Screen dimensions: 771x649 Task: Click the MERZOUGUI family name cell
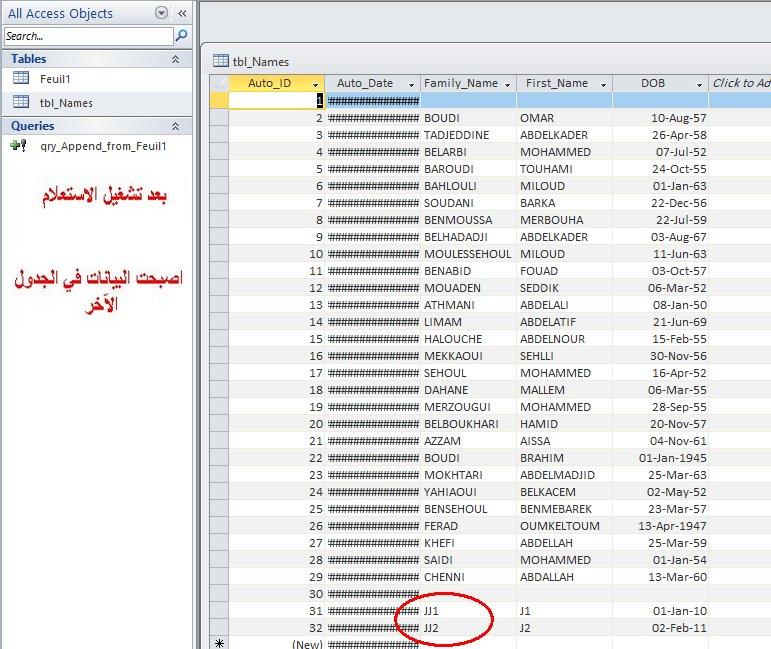pyautogui.click(x=468, y=407)
